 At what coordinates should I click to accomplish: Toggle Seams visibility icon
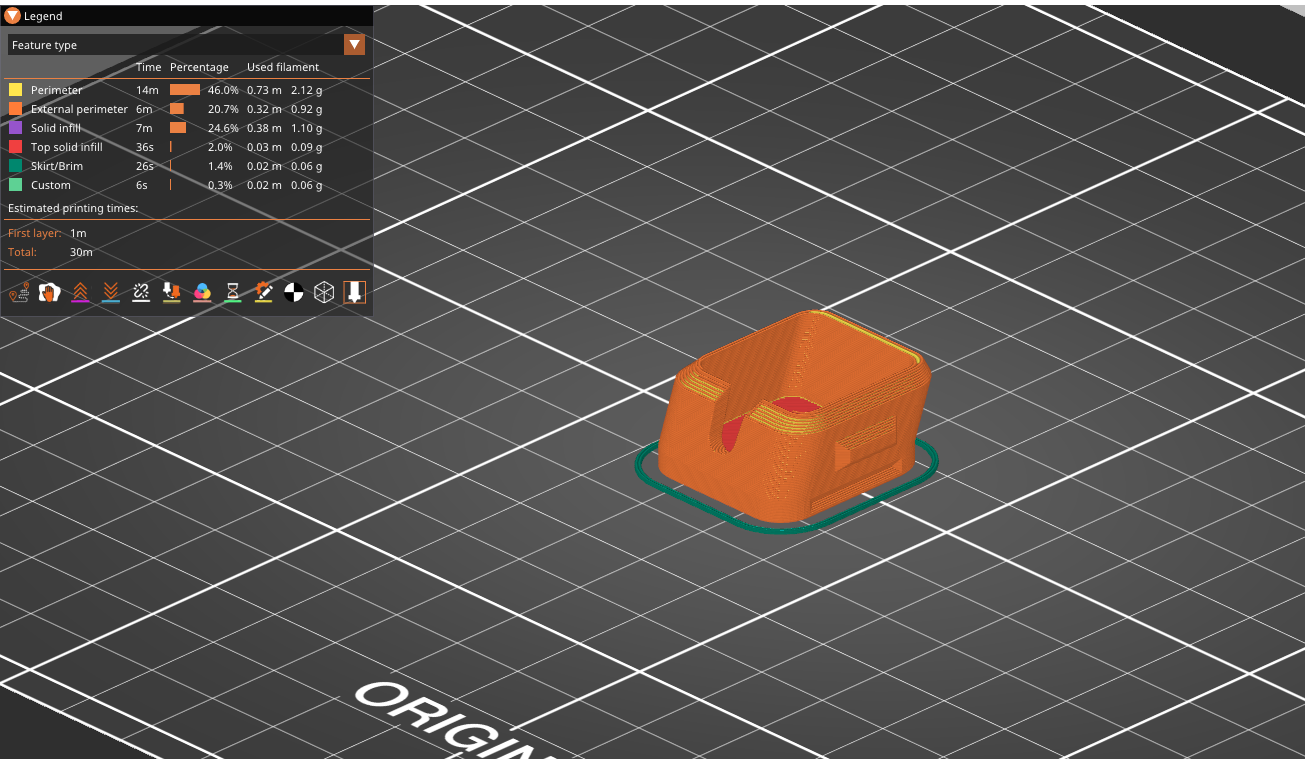tap(141, 292)
